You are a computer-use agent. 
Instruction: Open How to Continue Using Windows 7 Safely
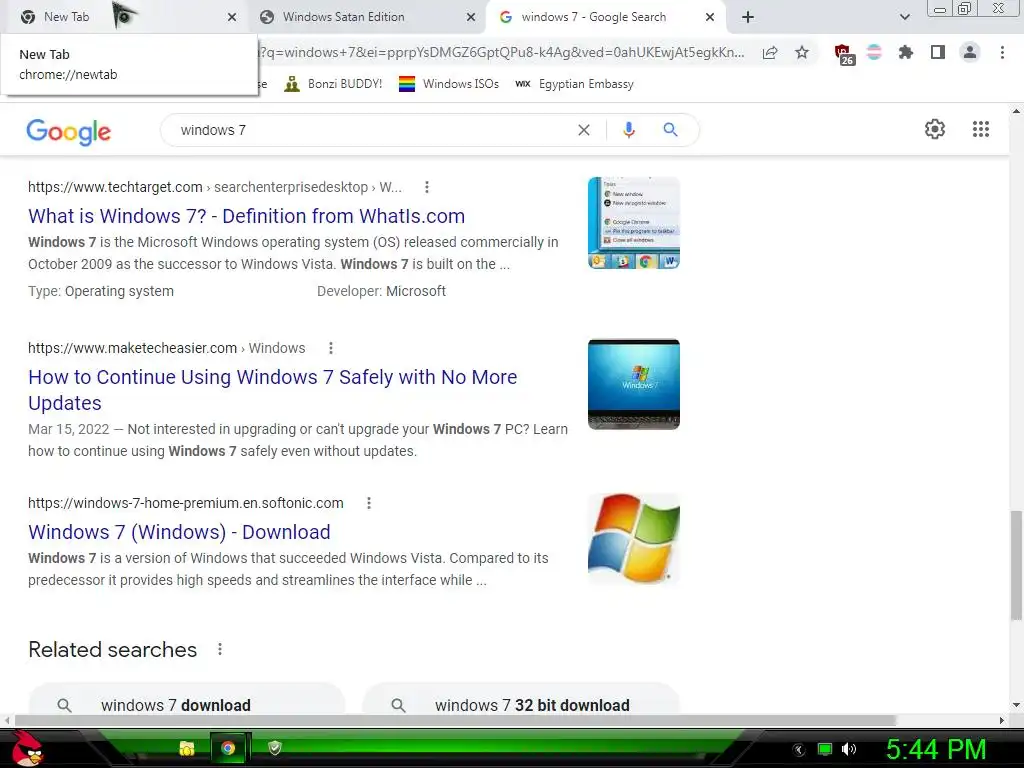272,389
